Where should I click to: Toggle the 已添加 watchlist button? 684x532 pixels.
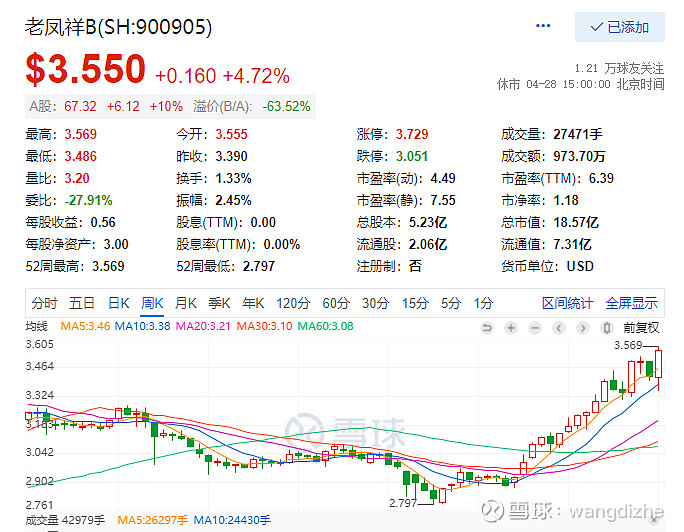pyautogui.click(x=619, y=27)
